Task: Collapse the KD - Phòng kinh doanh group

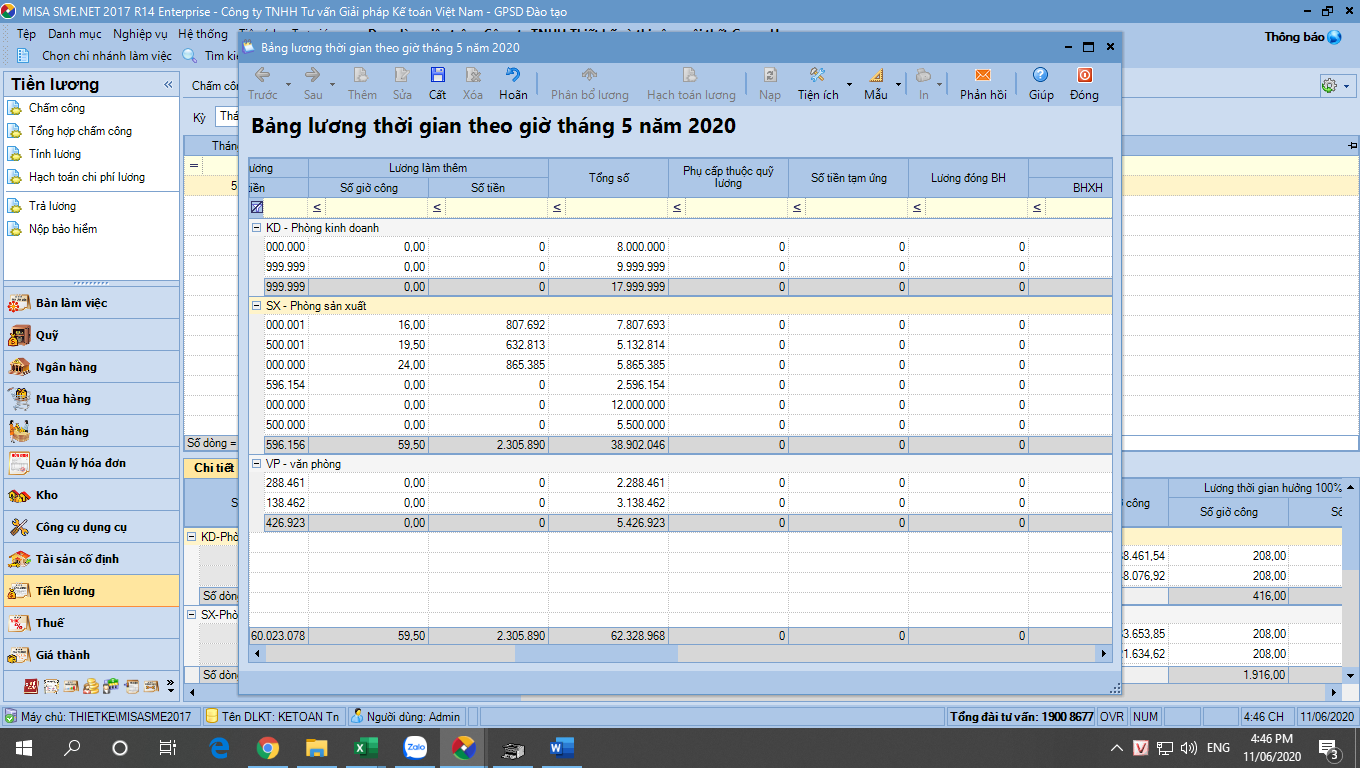Action: (x=257, y=228)
